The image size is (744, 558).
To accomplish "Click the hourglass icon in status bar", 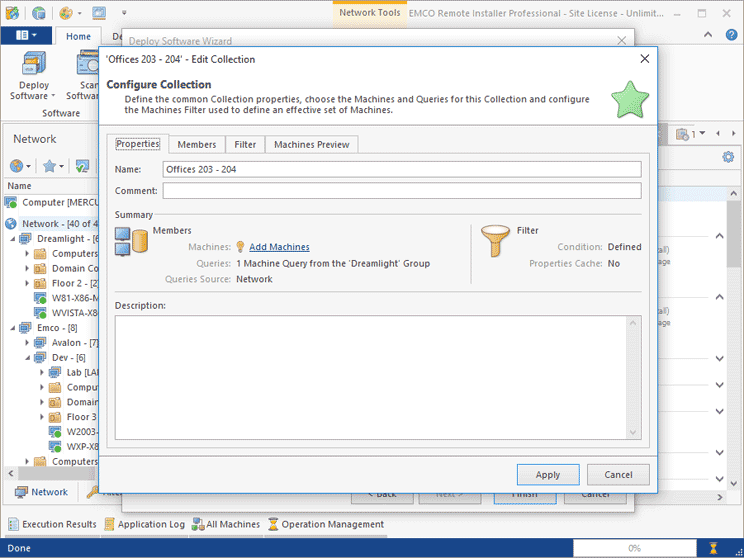I will pos(713,548).
